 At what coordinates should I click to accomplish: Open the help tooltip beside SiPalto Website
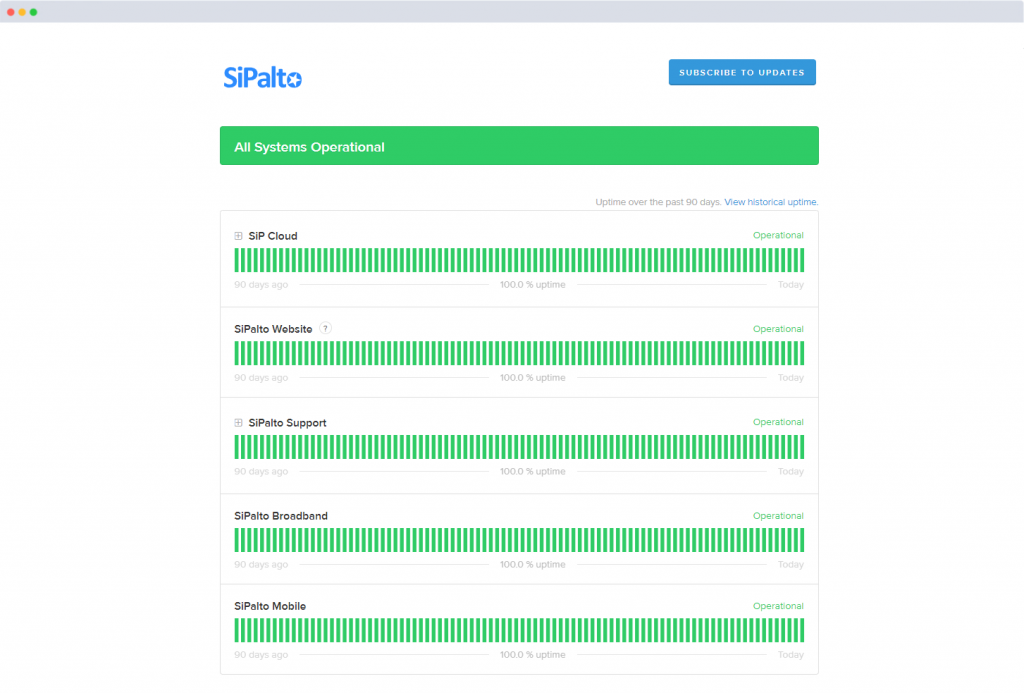[x=324, y=328]
